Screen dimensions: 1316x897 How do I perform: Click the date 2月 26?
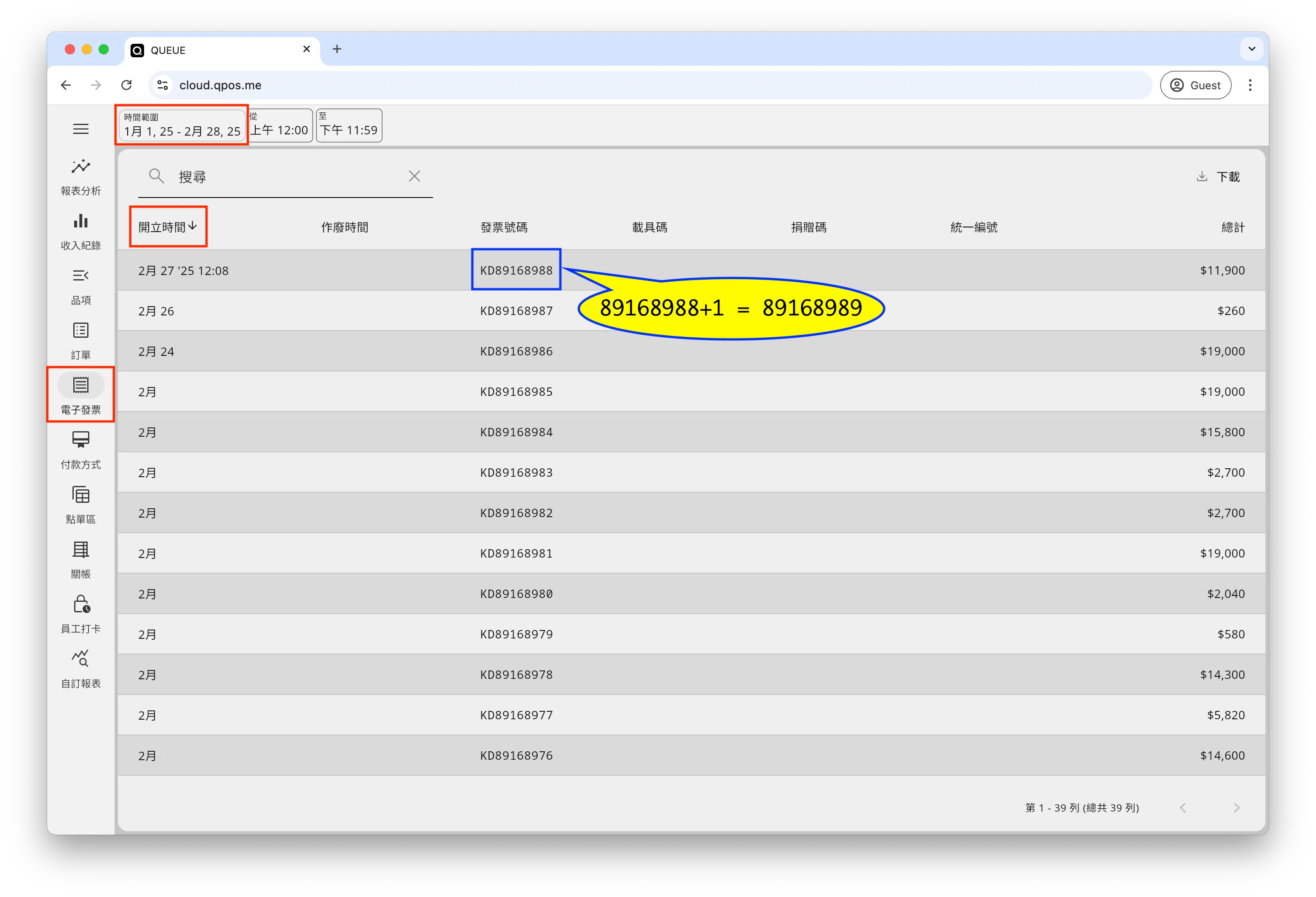click(156, 311)
